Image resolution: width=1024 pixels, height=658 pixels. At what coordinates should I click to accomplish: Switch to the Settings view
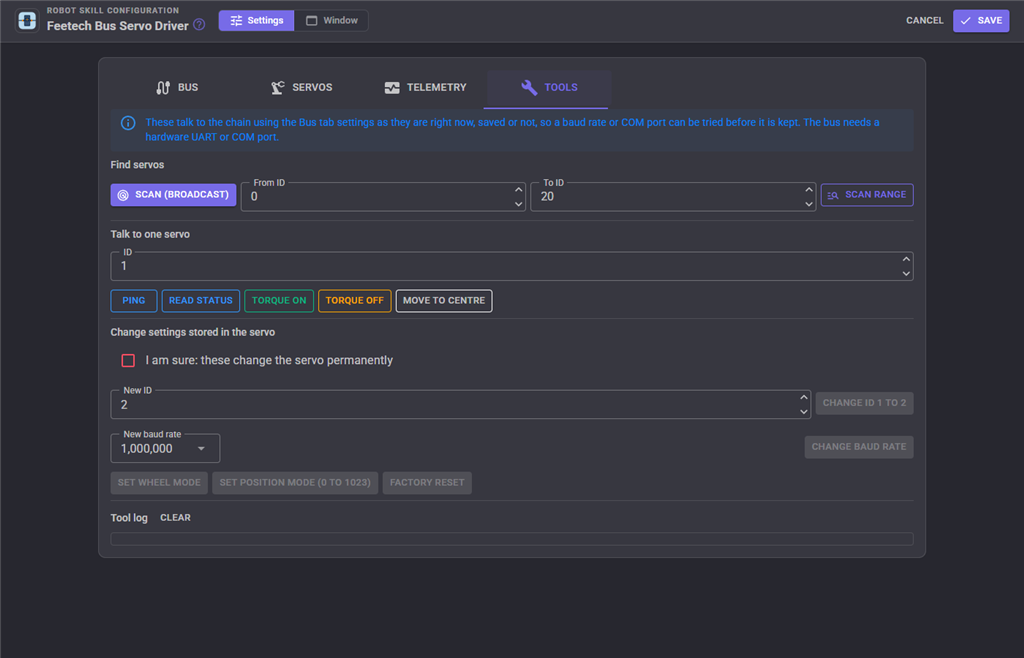pyautogui.click(x=256, y=20)
